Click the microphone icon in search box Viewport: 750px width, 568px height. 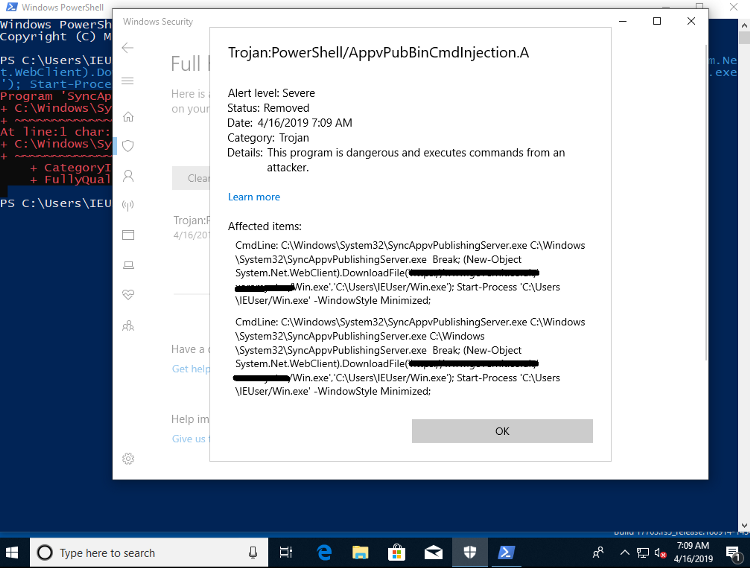coord(253,553)
